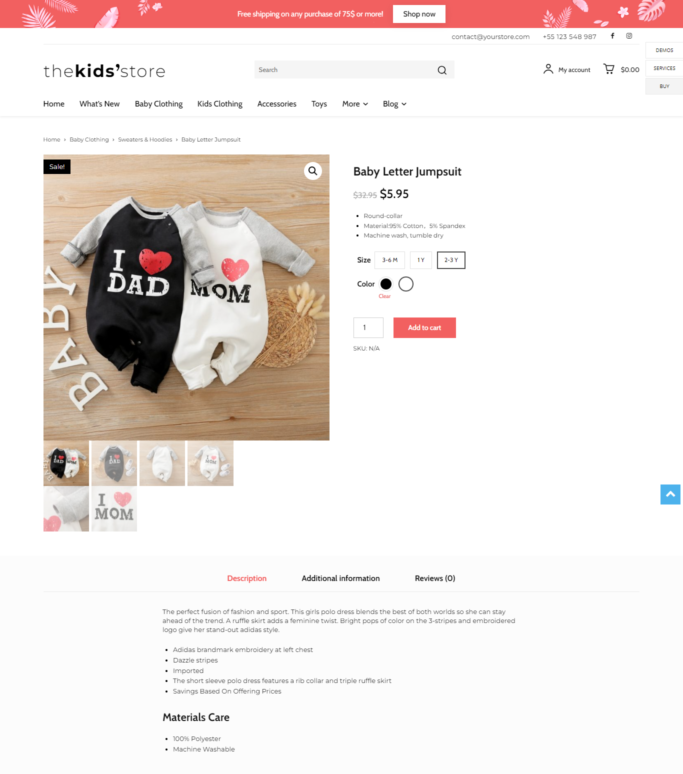Screen dimensions: 683x774
Task: Open the Facebook social icon
Action: point(612,36)
